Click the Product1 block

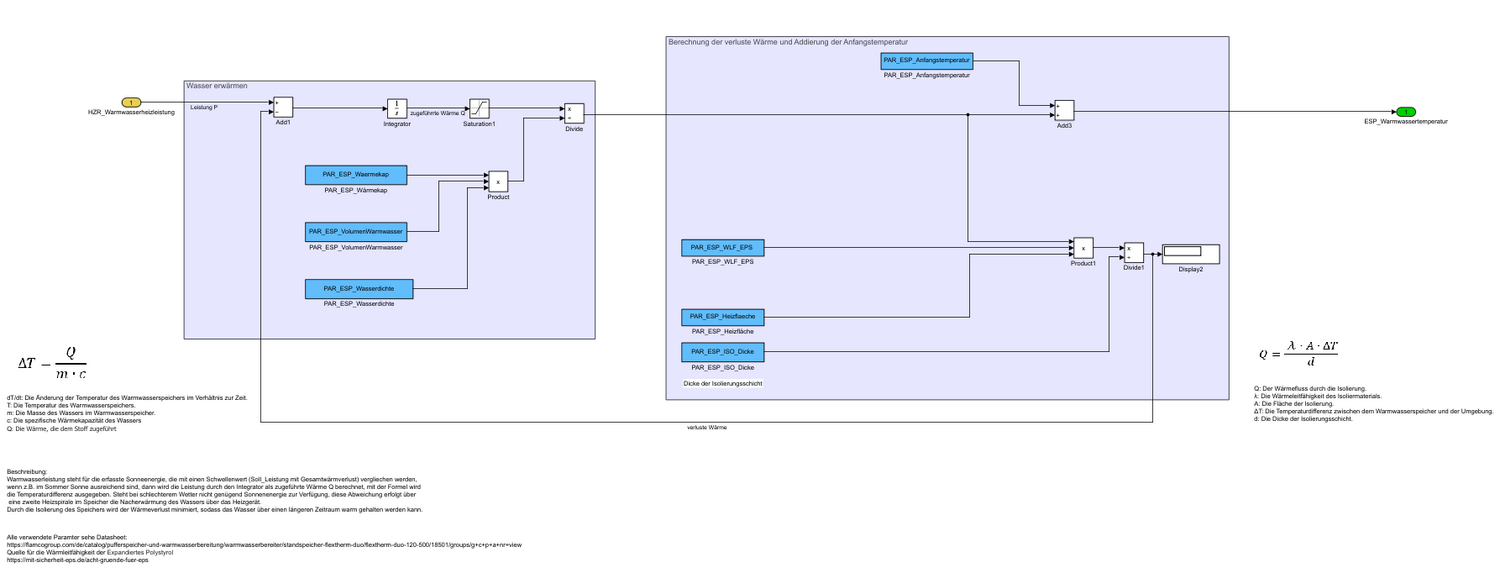click(x=1083, y=247)
